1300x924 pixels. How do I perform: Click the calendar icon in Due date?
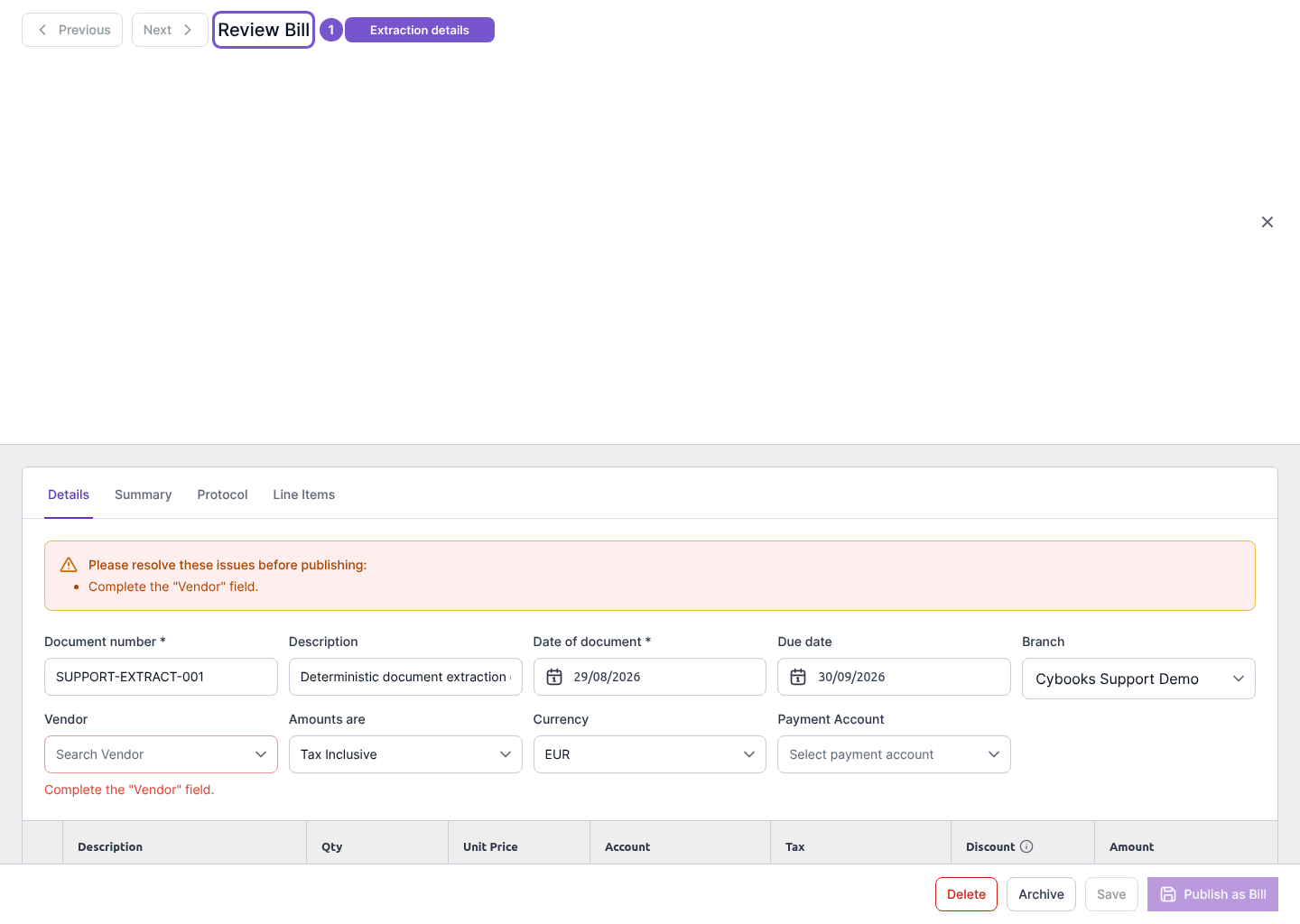coord(798,677)
